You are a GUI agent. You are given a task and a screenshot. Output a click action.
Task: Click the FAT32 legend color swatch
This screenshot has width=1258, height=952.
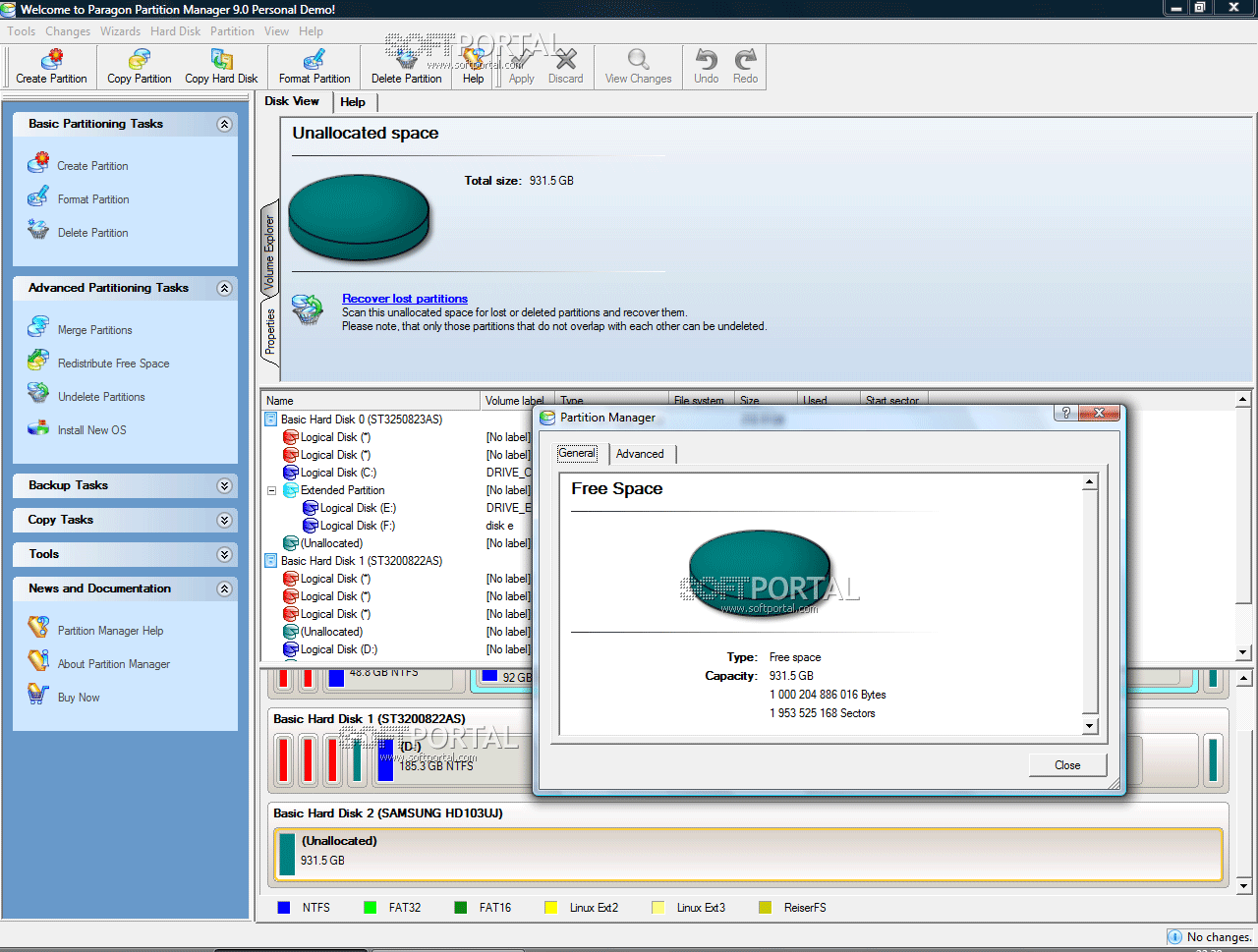coord(371,908)
